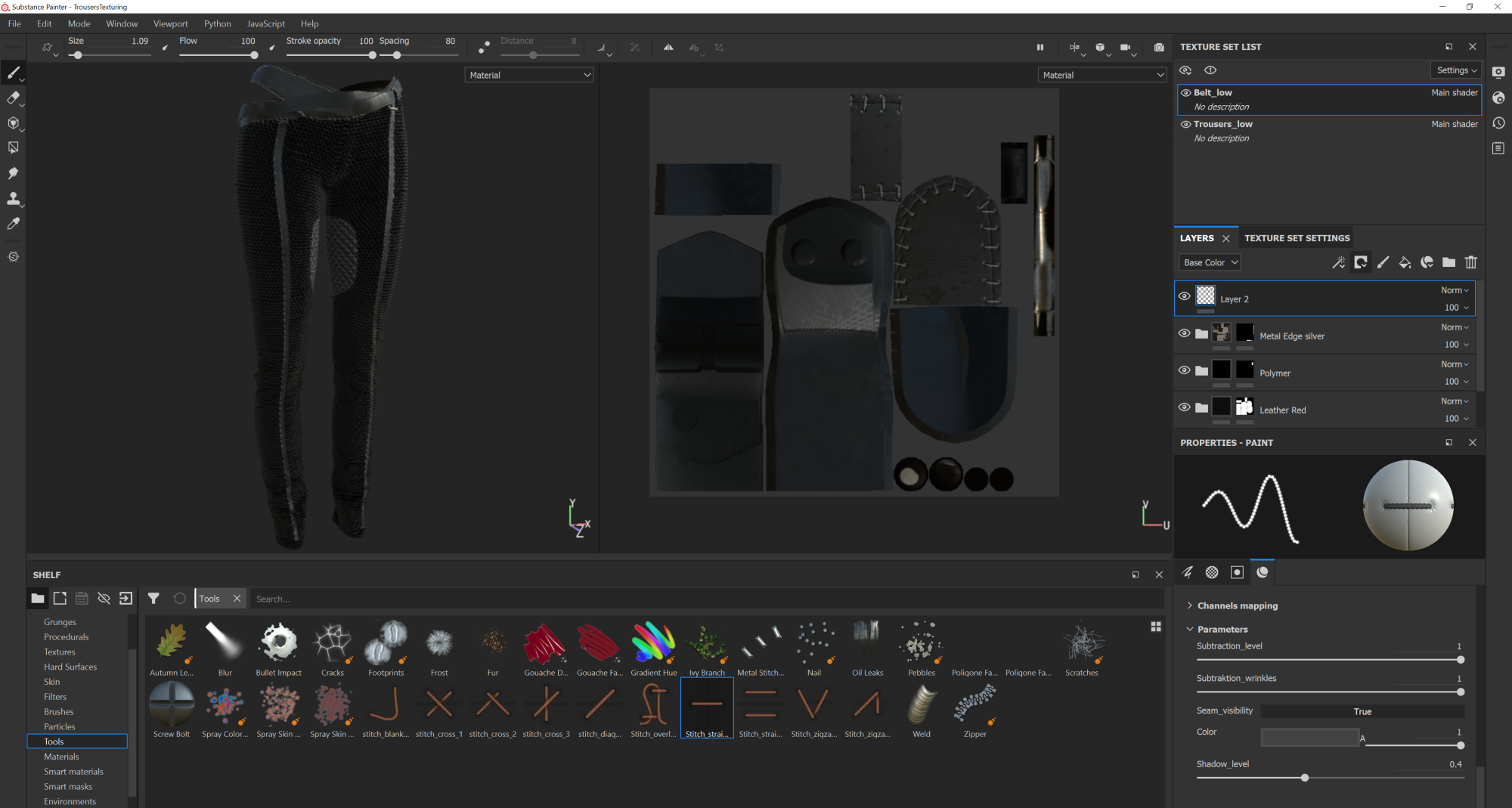Screen dimensions: 1512x808
Task: Toggle visibility of Trousers_low texture set
Action: coord(1185,125)
